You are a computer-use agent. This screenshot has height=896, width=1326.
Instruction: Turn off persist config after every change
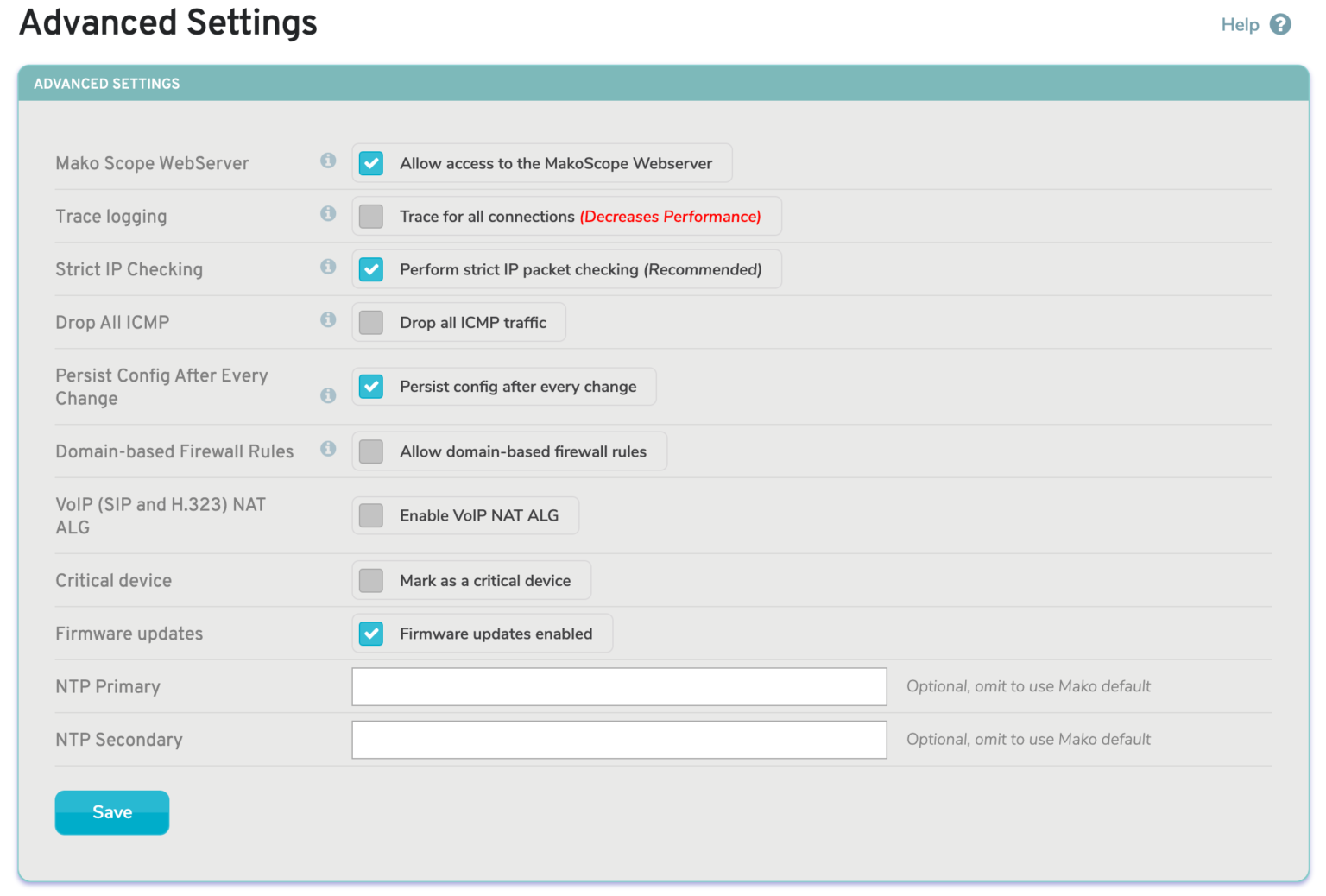pyautogui.click(x=370, y=386)
